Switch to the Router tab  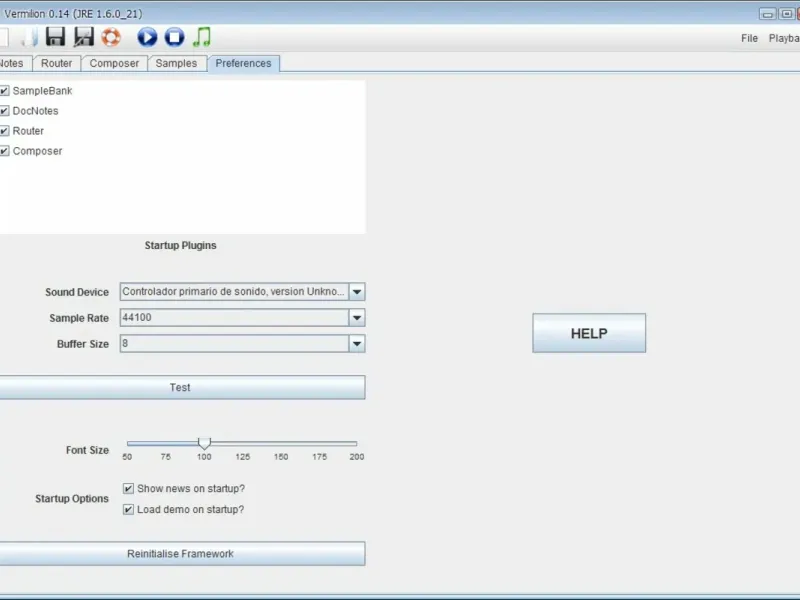(x=57, y=63)
